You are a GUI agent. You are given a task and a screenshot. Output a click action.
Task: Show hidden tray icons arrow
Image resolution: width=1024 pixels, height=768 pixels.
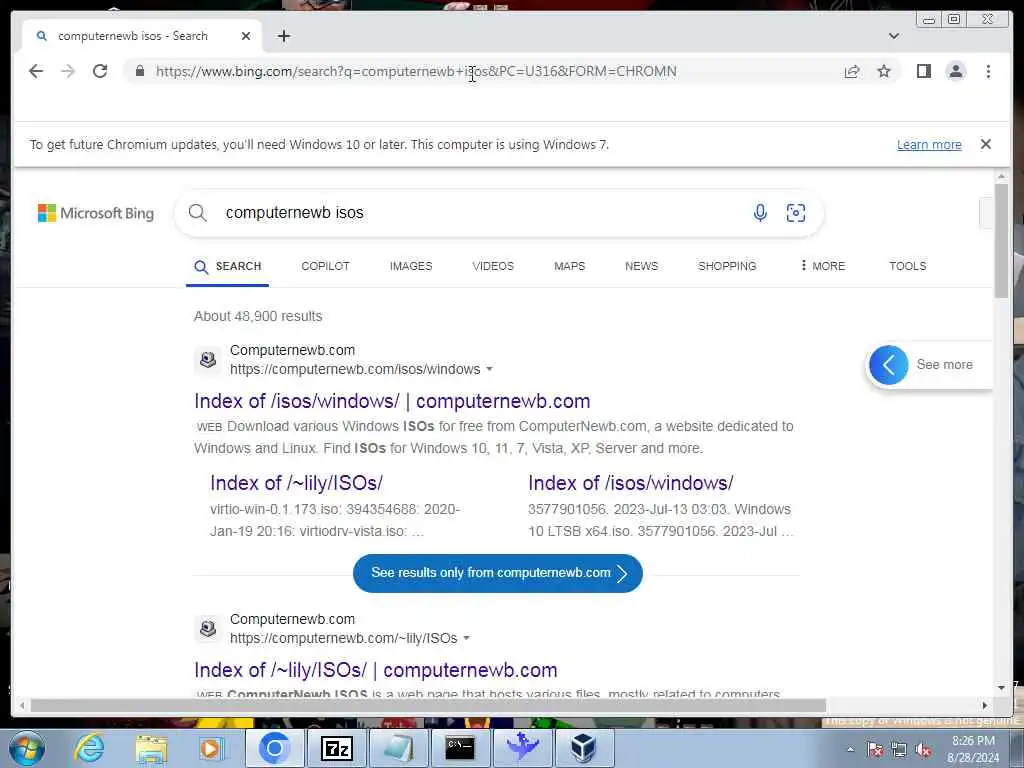coord(850,750)
